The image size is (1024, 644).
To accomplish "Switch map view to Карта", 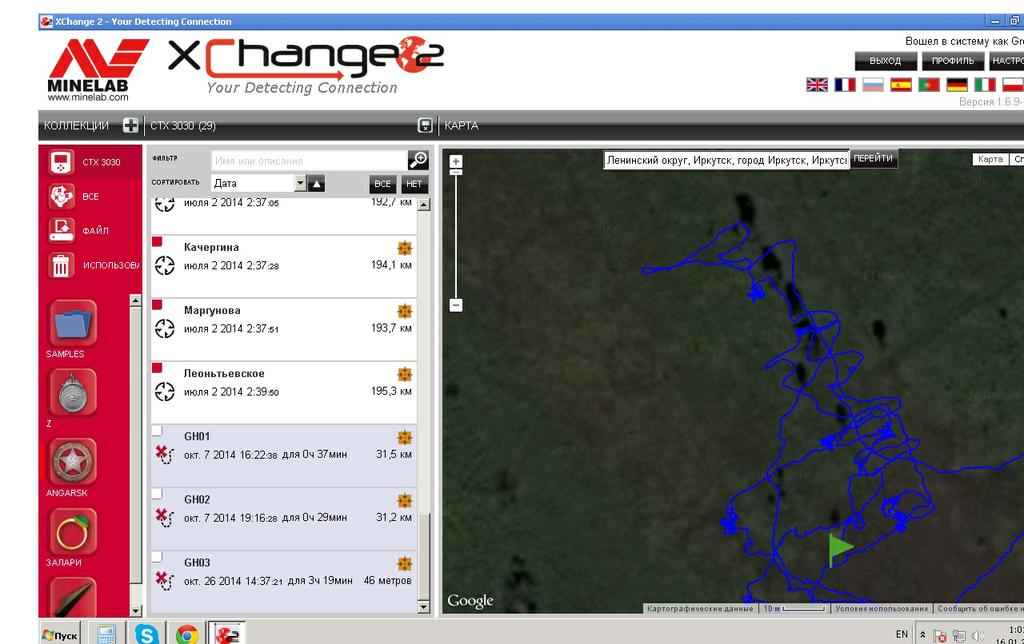I will tap(990, 159).
